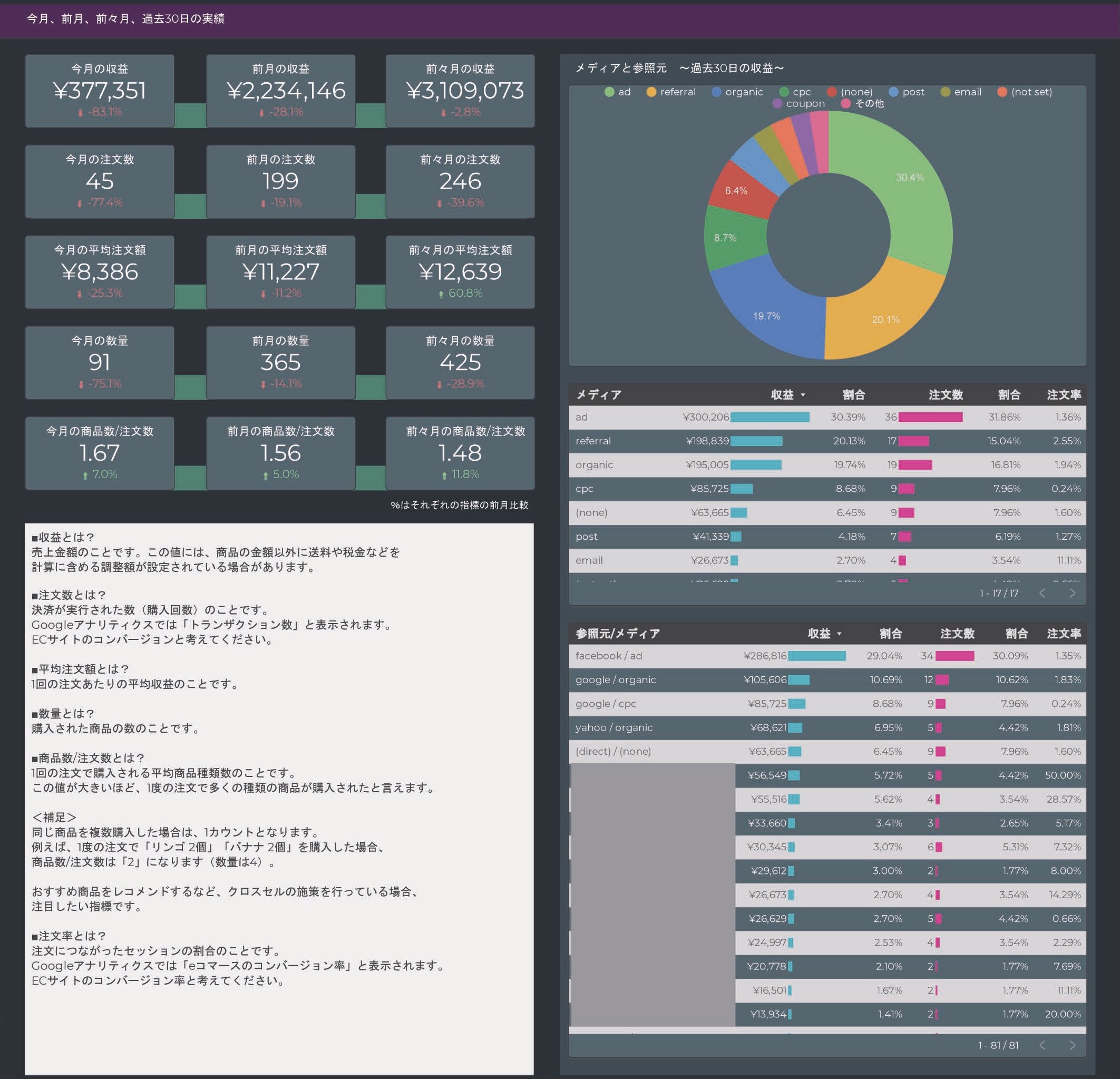Click the green ad legend dot
1120x1079 pixels.
tap(609, 92)
